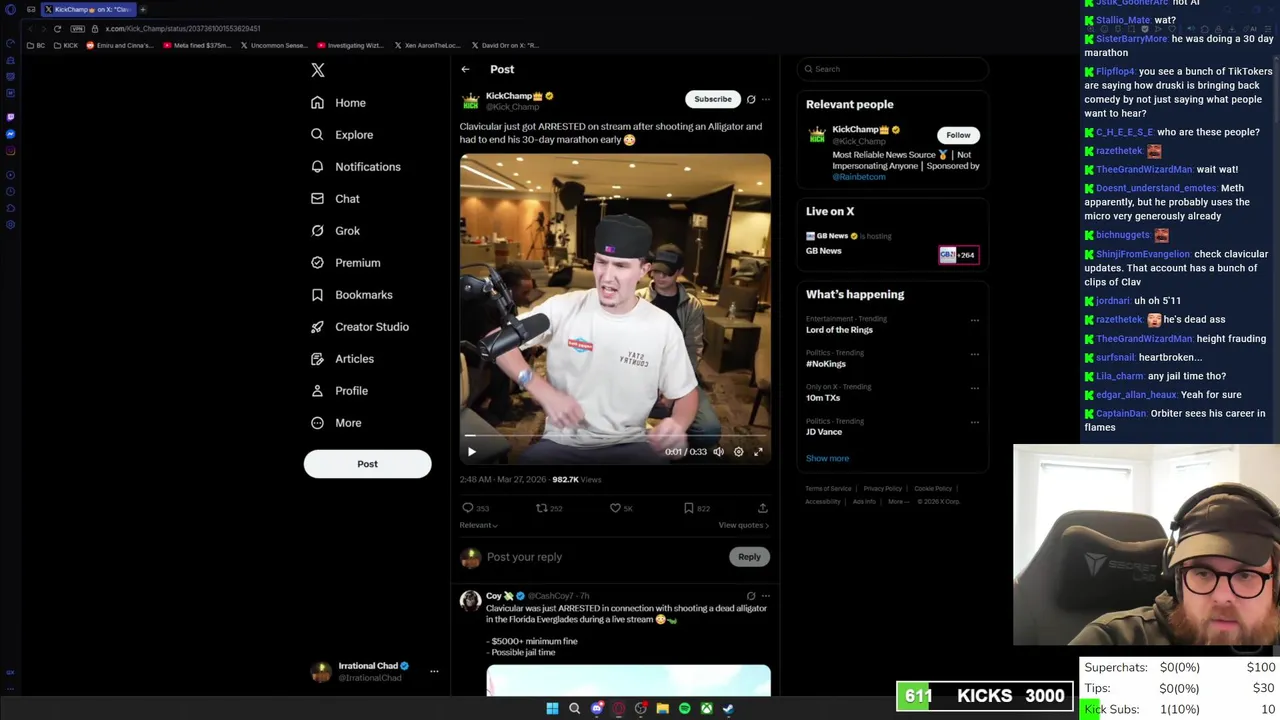This screenshot has width=1280, height=720.
Task: Subscribe to KickChamp
Action: point(713,99)
